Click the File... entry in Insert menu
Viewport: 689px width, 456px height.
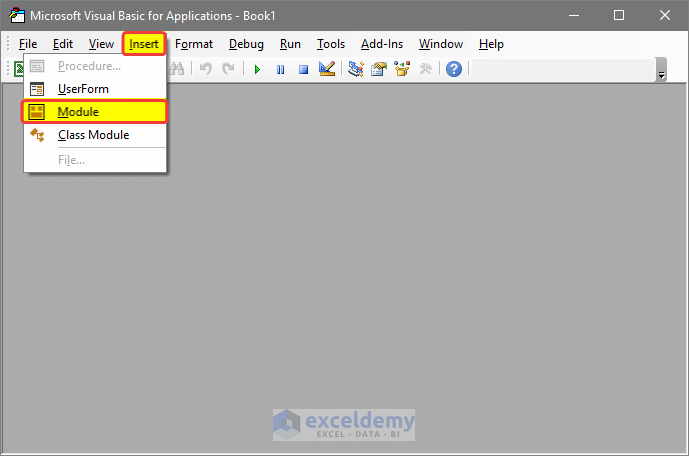(95, 160)
